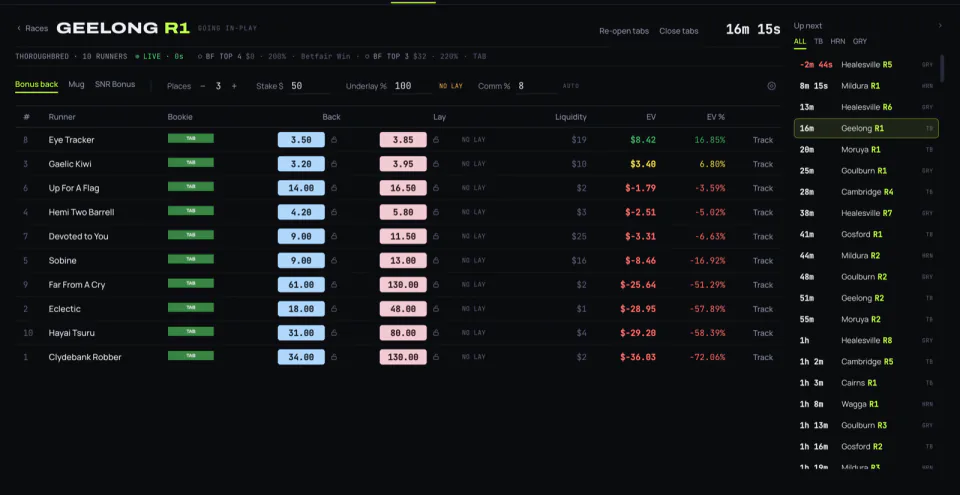Open Wagga R1 in Up next list

click(x=866, y=404)
